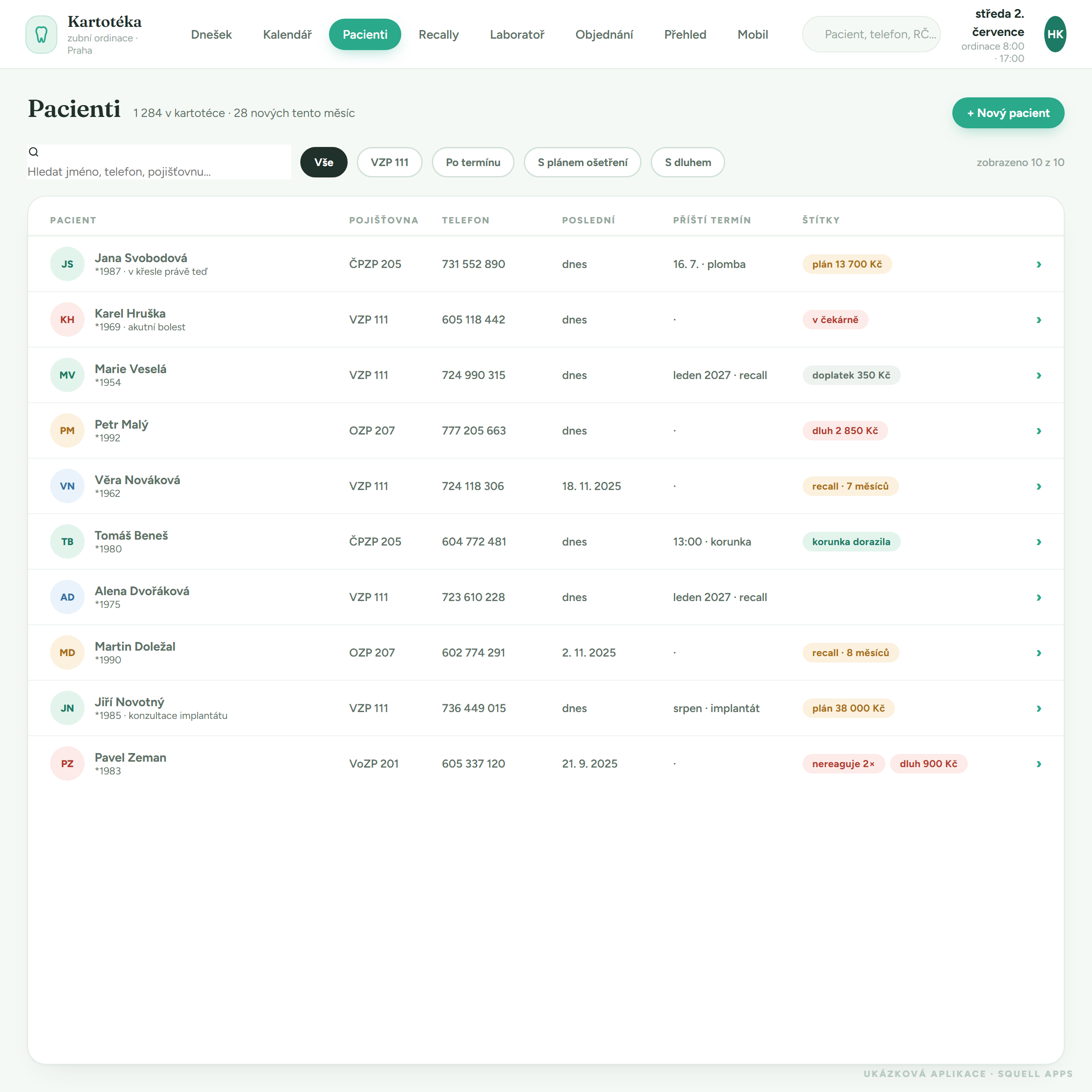This screenshot has width=1092, height=1092.
Task: Click the JS avatar of Jana Svobodová
Action: 67,264
